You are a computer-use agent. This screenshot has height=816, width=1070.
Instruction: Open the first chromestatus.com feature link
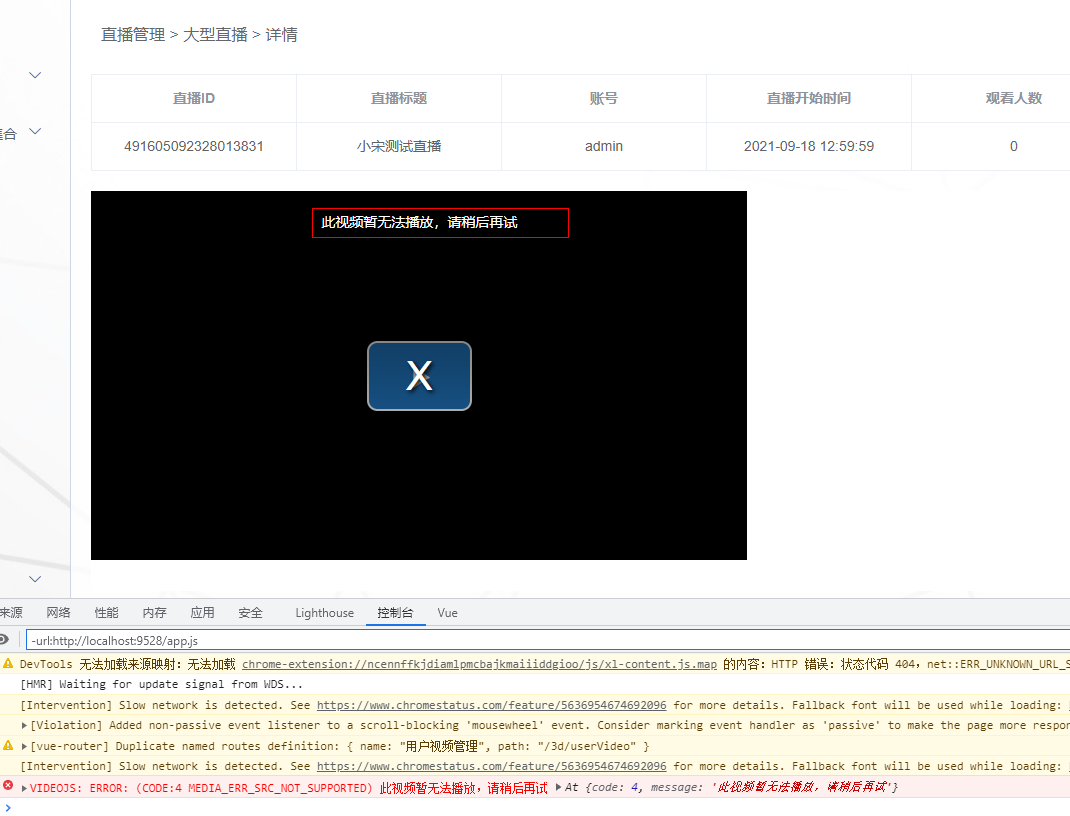(491, 705)
